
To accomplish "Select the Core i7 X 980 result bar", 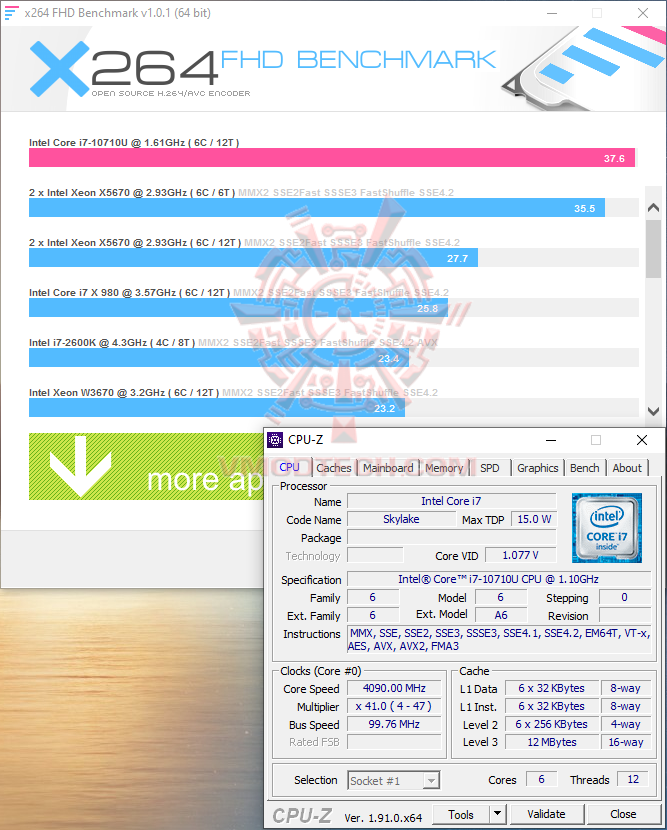I will point(238,308).
